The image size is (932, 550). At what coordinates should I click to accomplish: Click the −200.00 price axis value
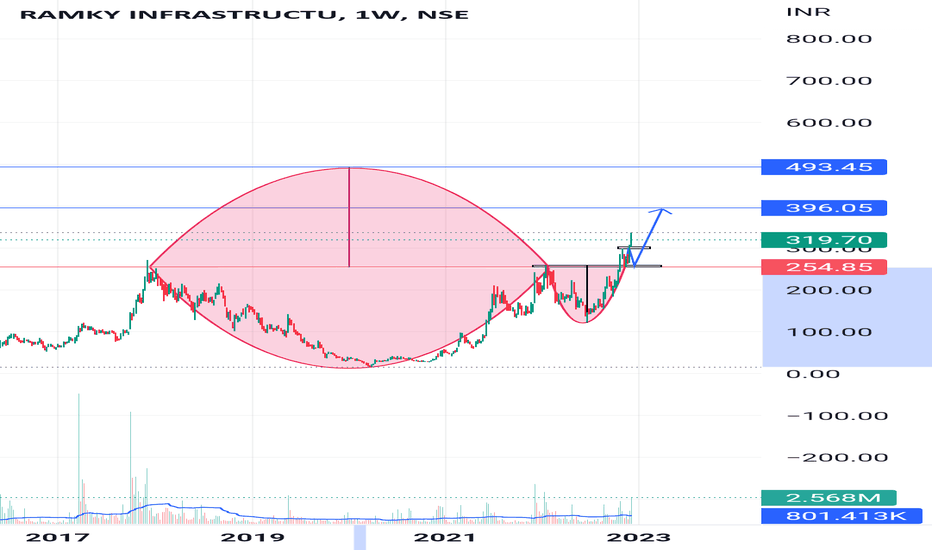coord(837,457)
